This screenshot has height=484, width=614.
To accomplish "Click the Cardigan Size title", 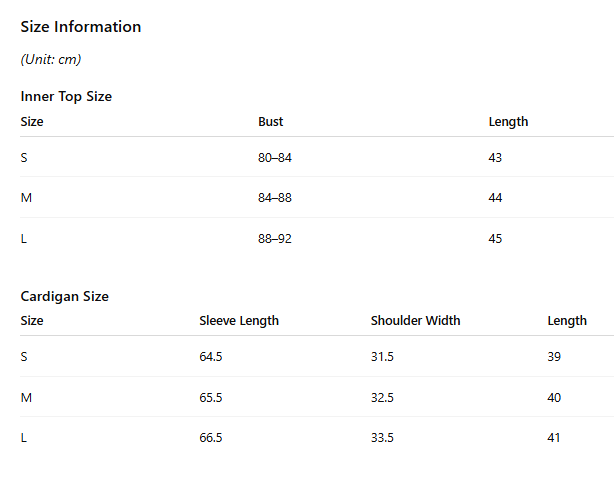I will [x=65, y=296].
